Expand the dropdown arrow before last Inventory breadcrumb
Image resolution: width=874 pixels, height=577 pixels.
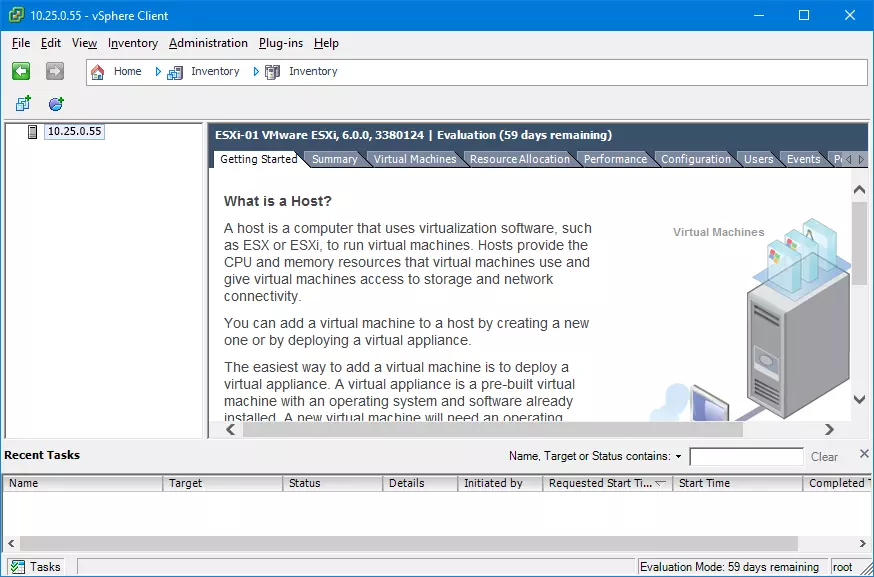[x=256, y=72]
